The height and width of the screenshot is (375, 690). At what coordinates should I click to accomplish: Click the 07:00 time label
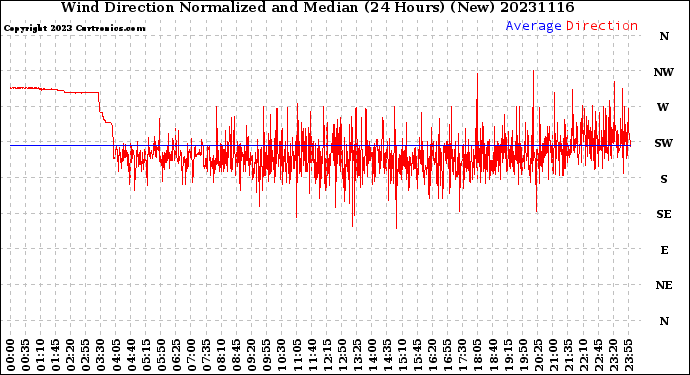(x=191, y=355)
